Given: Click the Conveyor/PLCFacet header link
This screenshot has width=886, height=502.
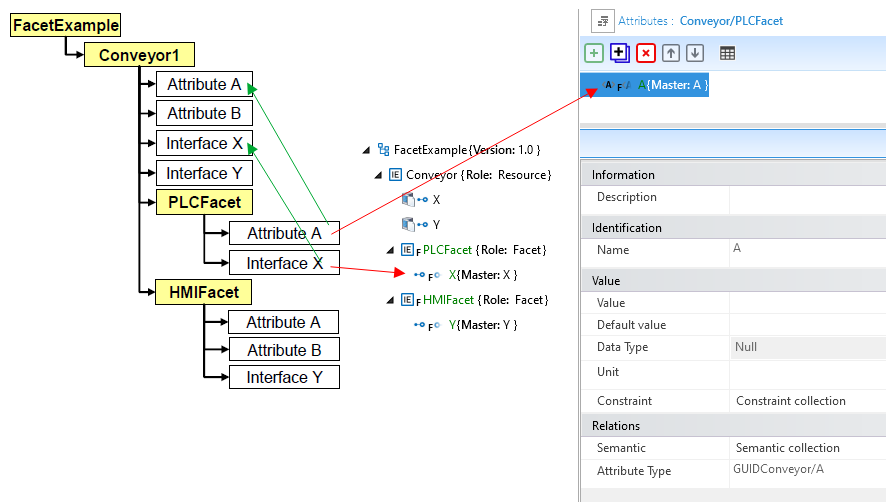Looking at the screenshot, I should pyautogui.click(x=731, y=21).
